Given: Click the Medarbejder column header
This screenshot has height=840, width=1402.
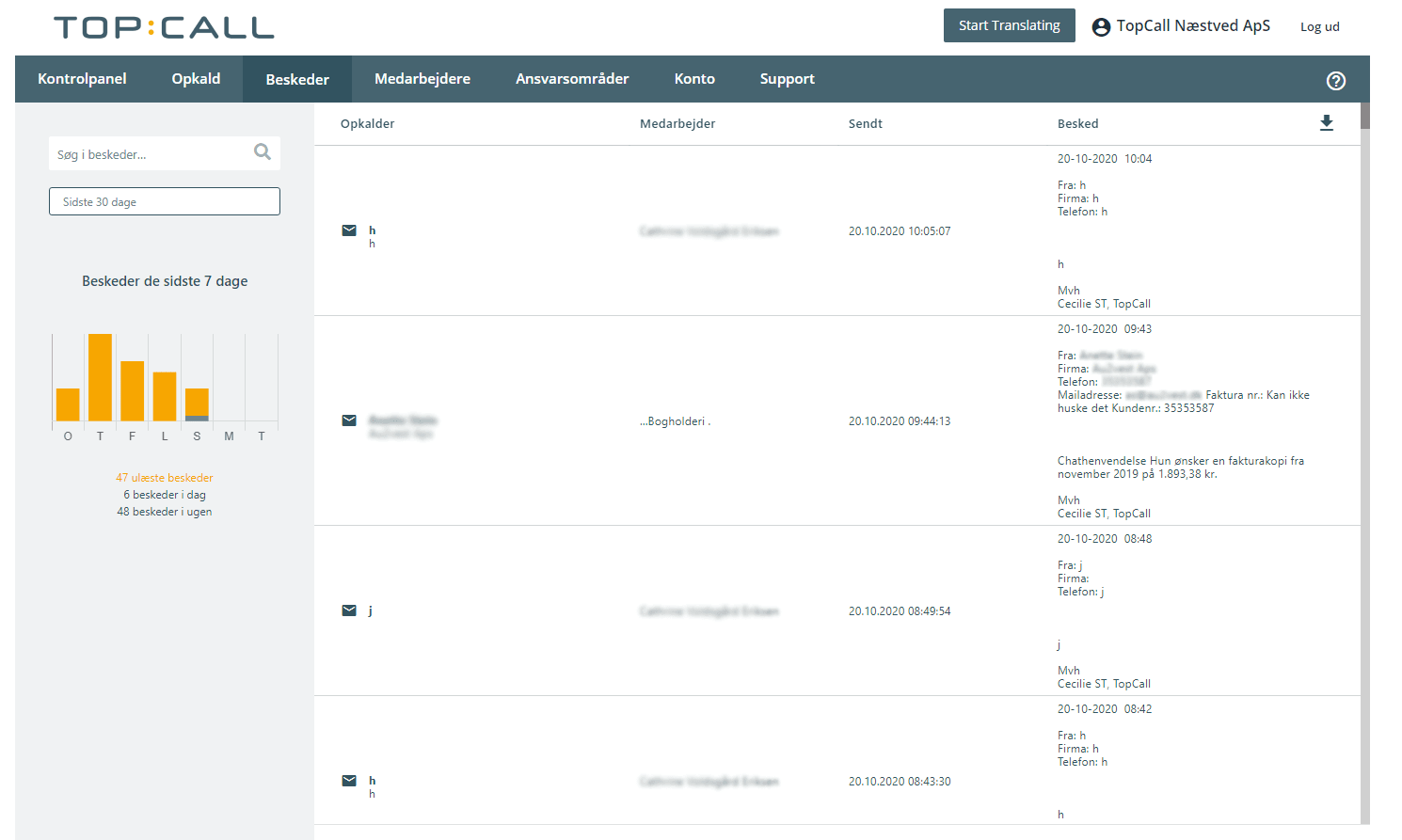Looking at the screenshot, I should coord(677,124).
